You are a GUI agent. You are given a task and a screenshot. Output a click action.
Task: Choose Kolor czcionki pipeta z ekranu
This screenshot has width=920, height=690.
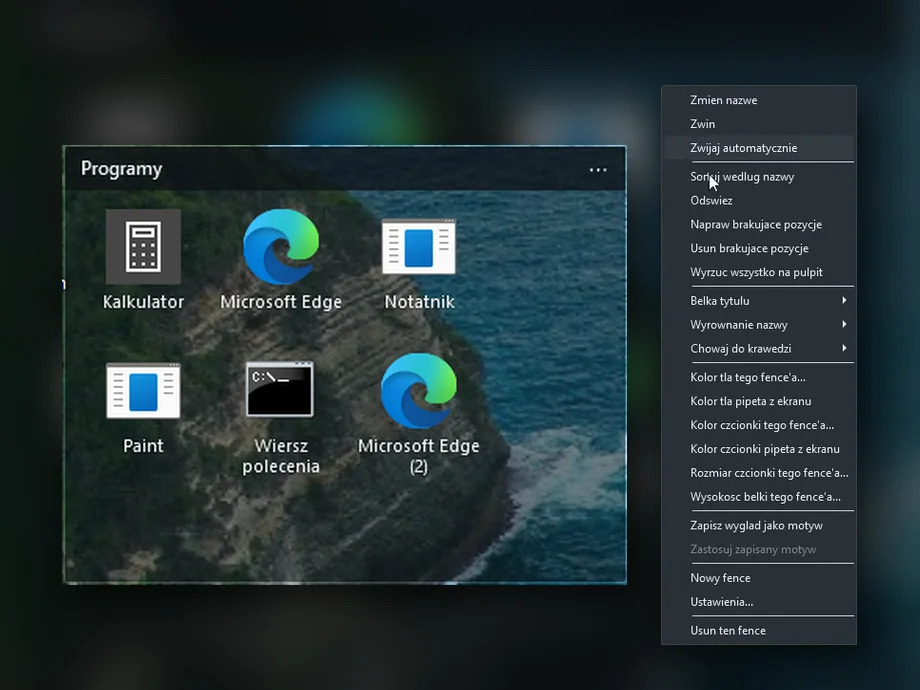click(x=759, y=449)
